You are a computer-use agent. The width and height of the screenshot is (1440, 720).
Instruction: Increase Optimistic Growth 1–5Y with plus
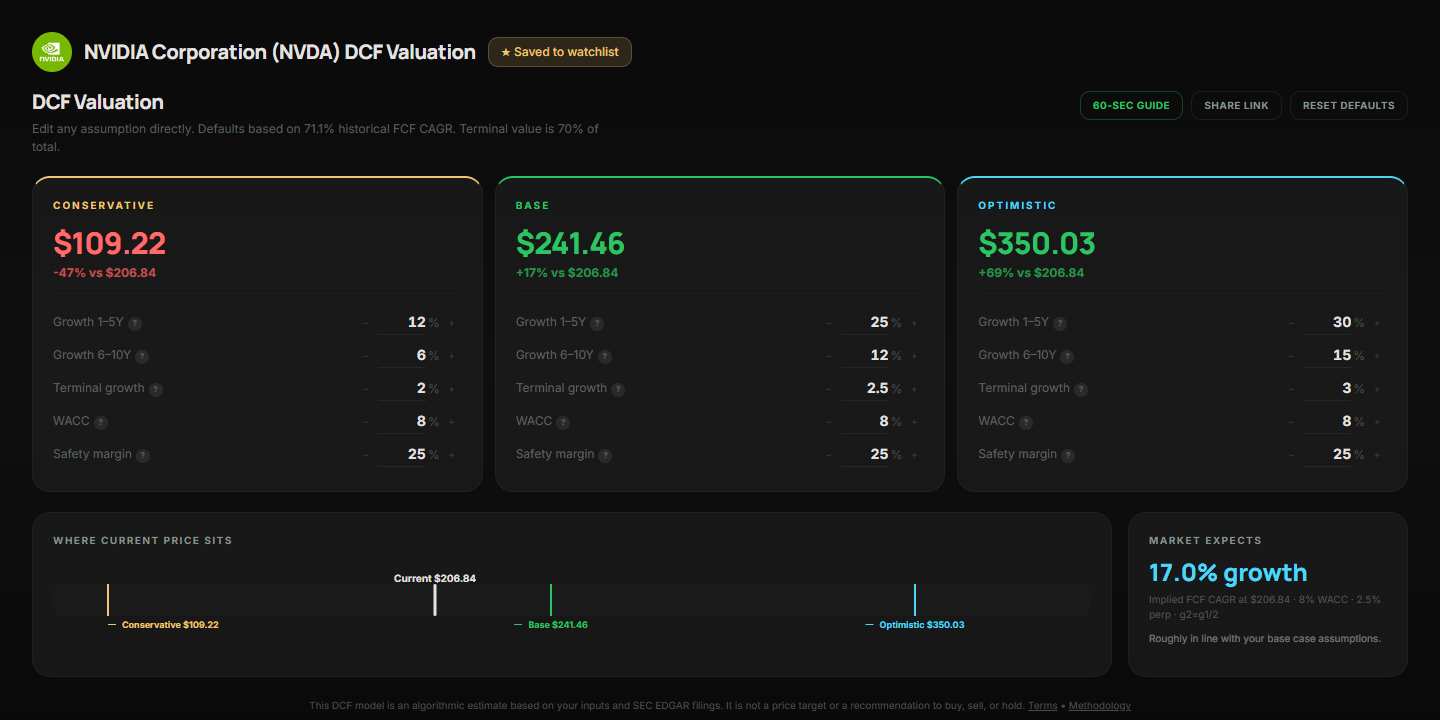click(1376, 323)
